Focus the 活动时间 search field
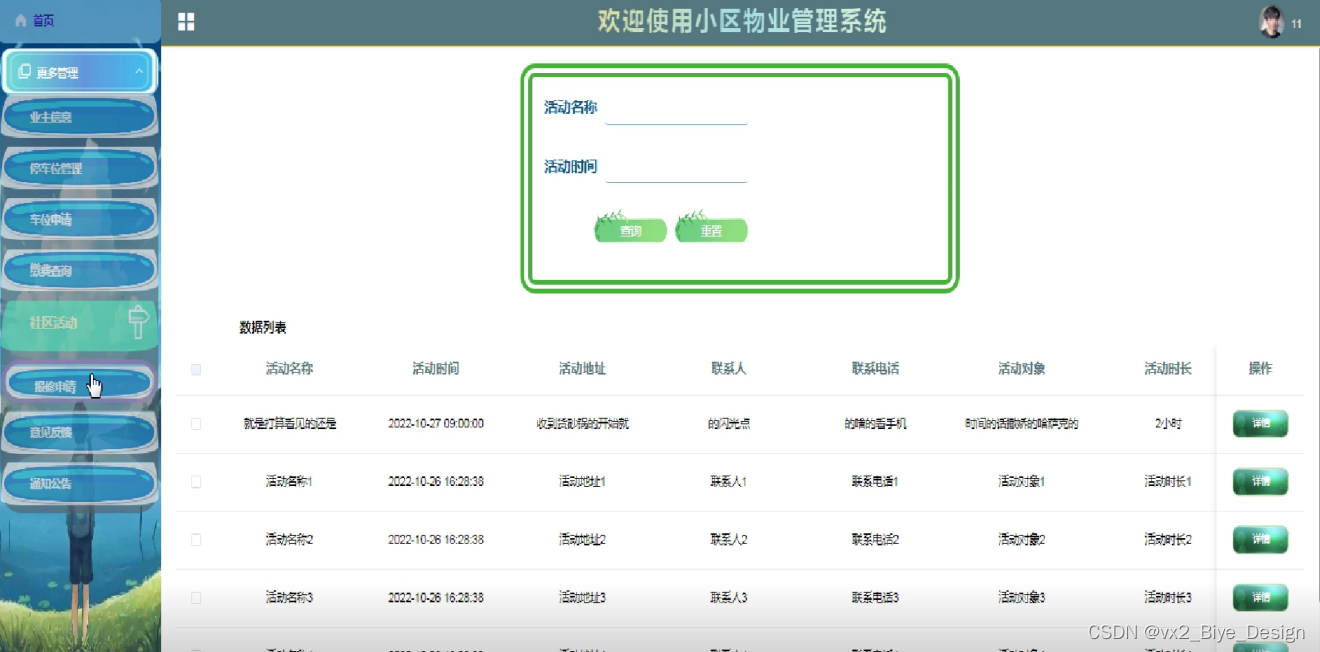 677,167
